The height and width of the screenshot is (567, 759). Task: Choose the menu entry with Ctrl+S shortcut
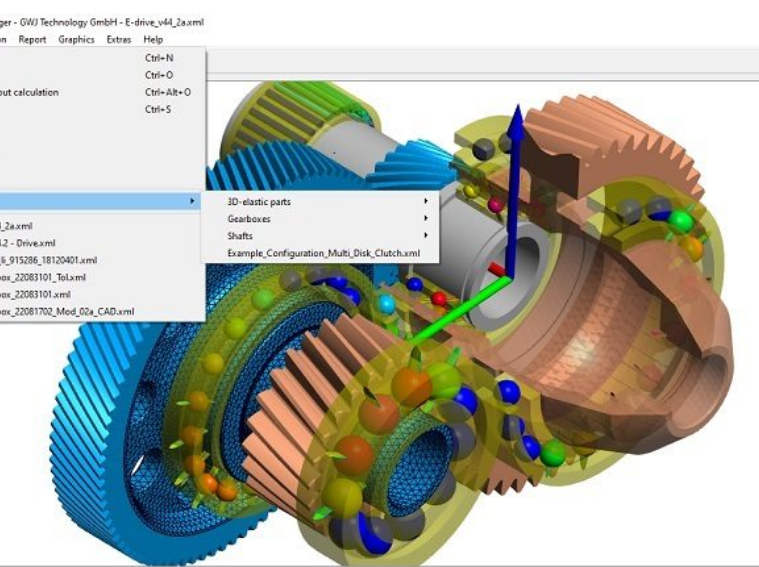[x=100, y=109]
